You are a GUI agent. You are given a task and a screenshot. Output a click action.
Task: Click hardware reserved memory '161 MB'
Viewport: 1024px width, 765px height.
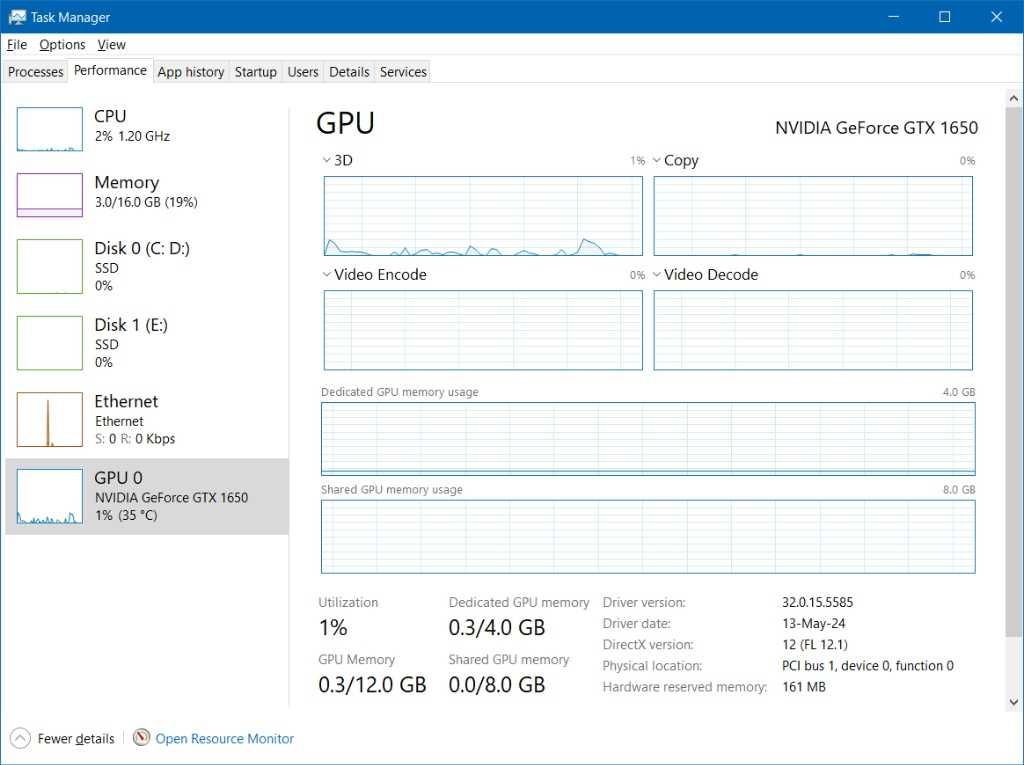click(x=804, y=687)
